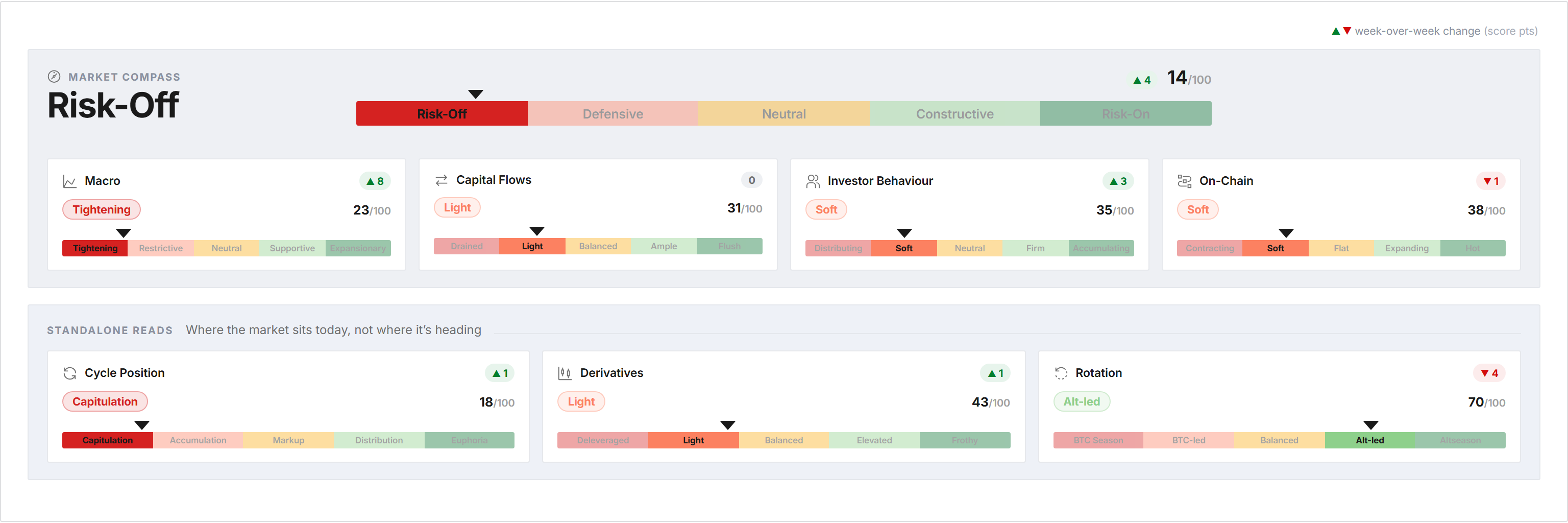The image size is (1568, 523).
Task: Click the Rotation dashed-circle icon
Action: (x=1060, y=373)
